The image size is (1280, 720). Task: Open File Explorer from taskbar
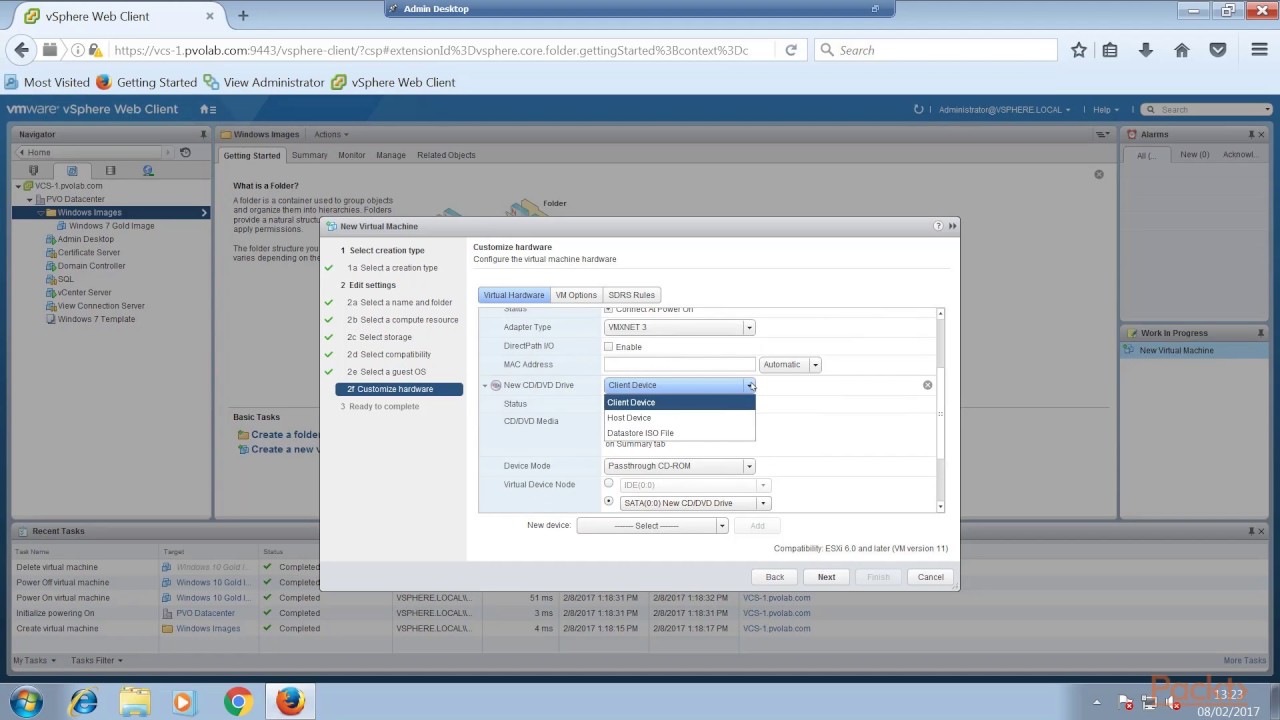point(135,702)
